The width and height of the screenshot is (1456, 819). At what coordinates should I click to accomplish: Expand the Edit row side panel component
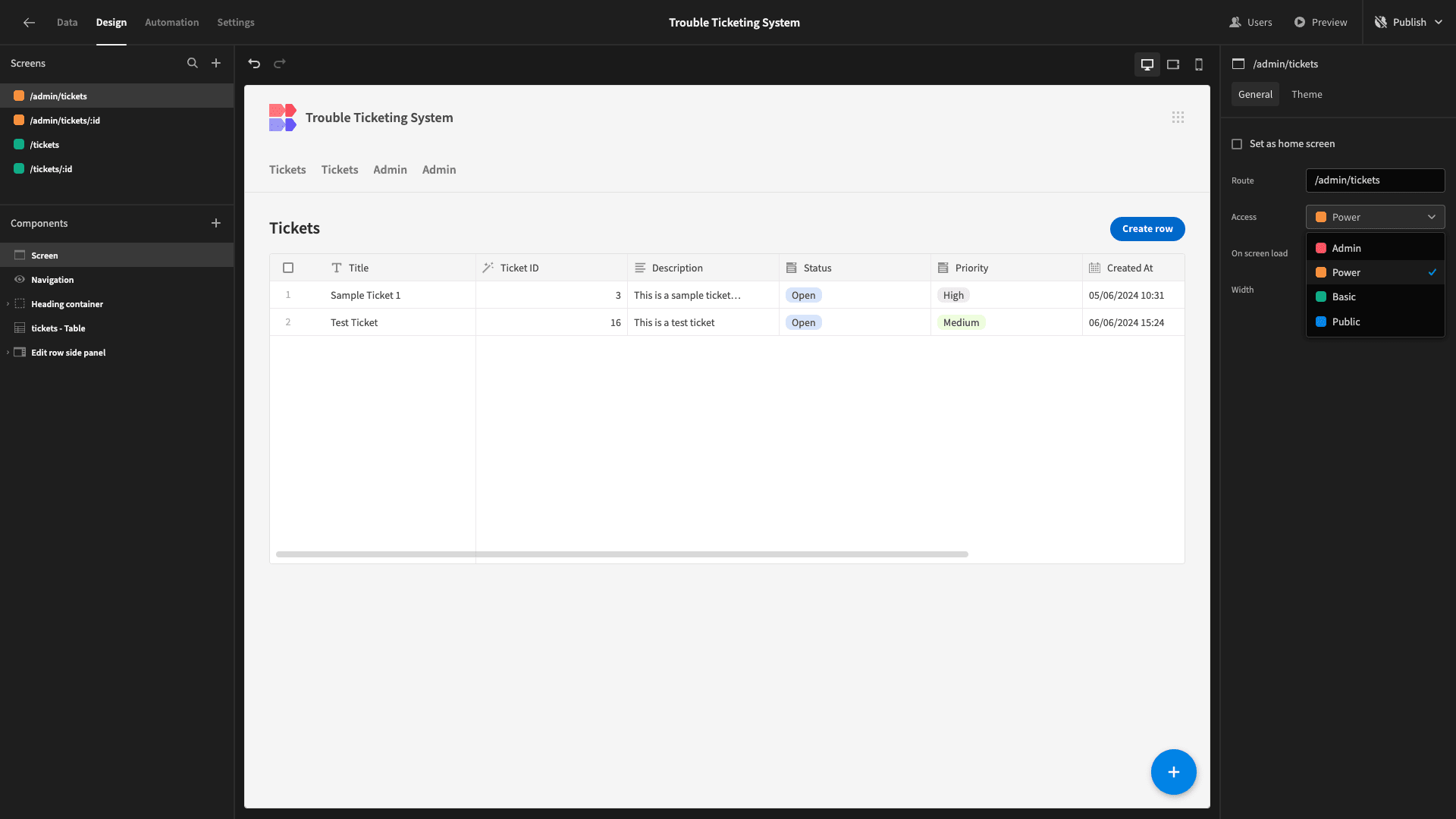[x=8, y=353]
